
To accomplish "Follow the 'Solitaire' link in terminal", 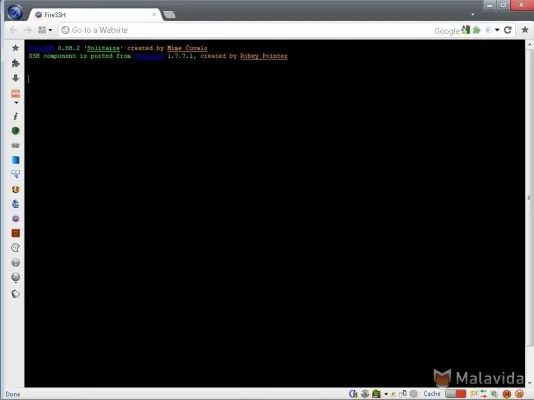I will (x=104, y=48).
